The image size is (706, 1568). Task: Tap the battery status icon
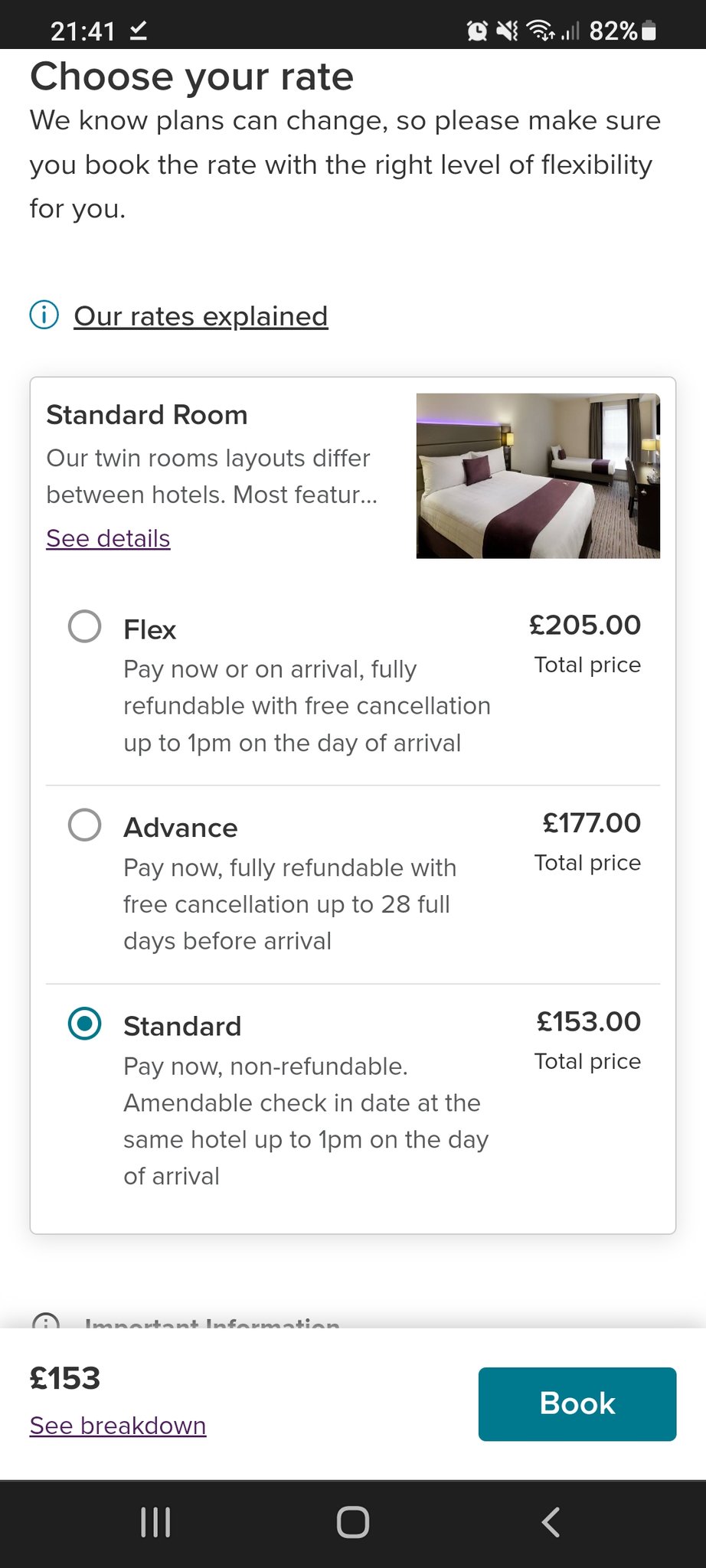(x=649, y=31)
